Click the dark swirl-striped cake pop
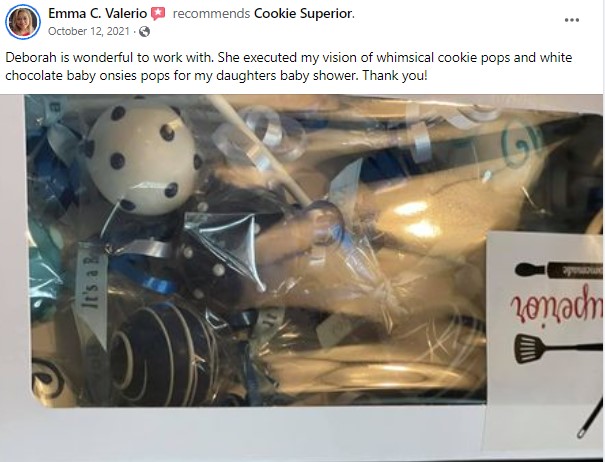Image resolution: width=605 pixels, height=462 pixels. 164,355
